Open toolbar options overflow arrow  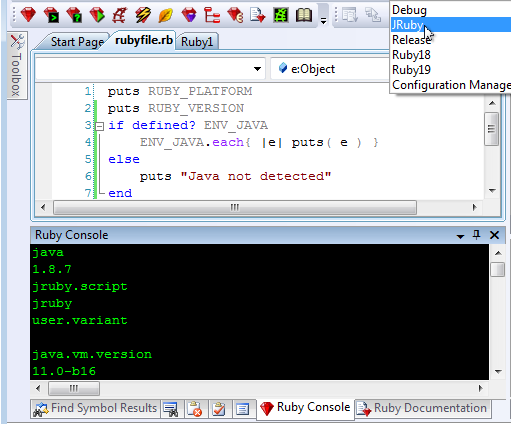point(323,21)
